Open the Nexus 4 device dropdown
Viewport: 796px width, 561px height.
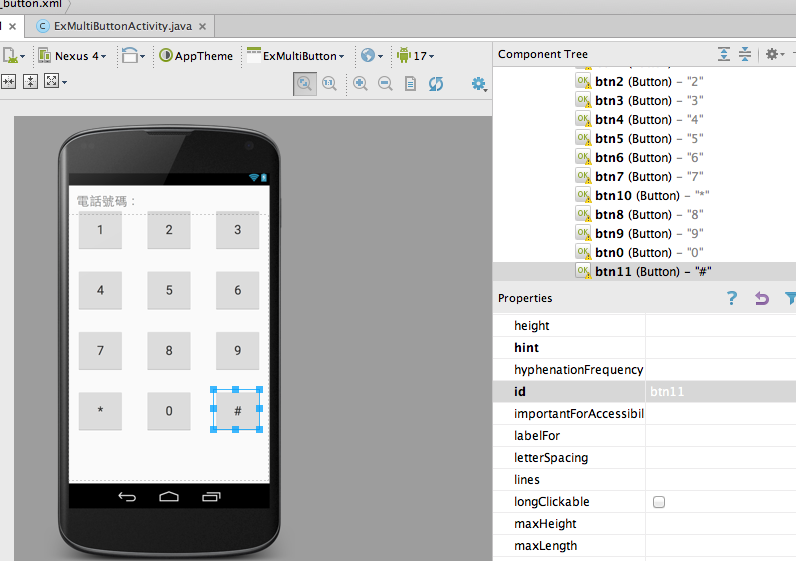coord(74,56)
